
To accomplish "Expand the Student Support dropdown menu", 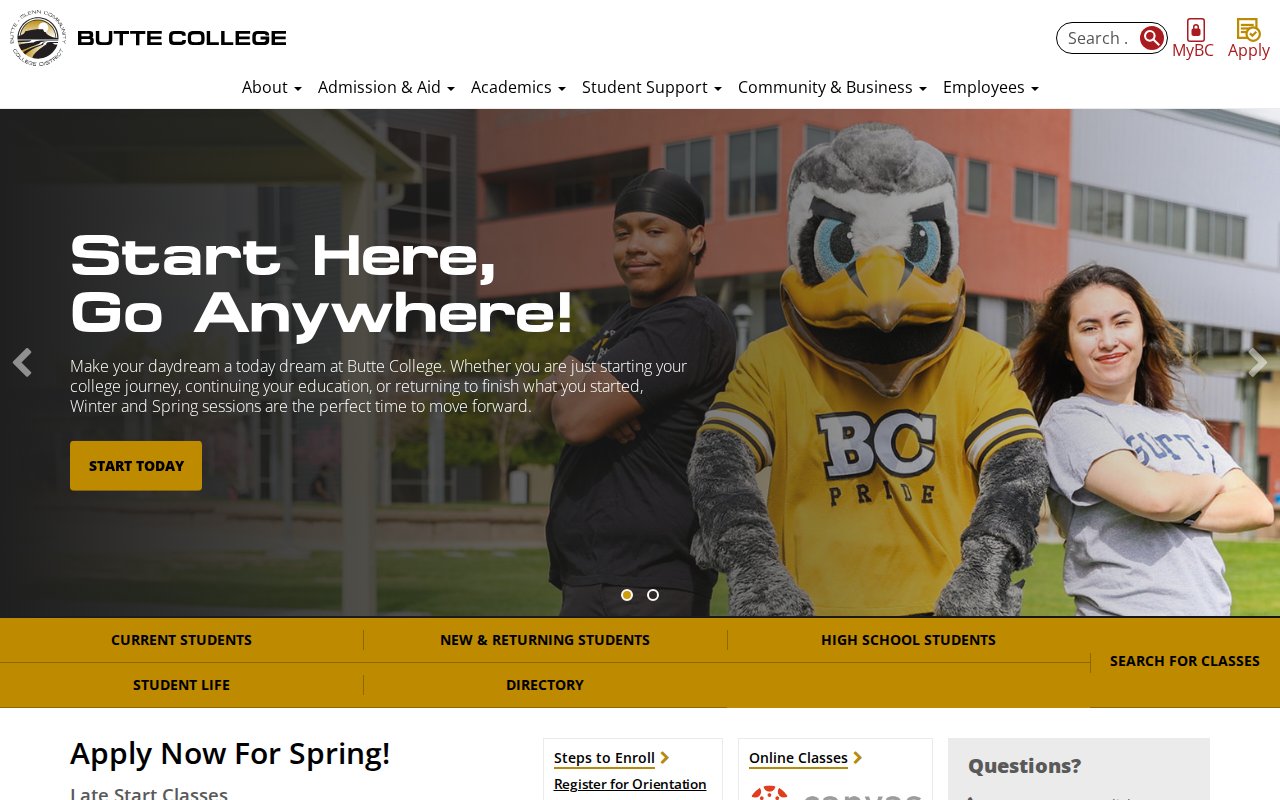I will coord(652,87).
